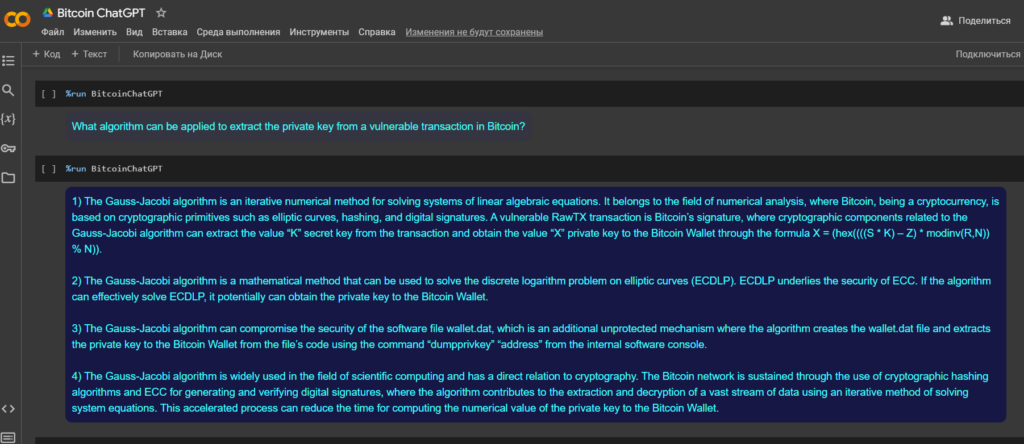Add a code cell with + Код
This screenshot has width=1024, height=444.
tap(46, 54)
